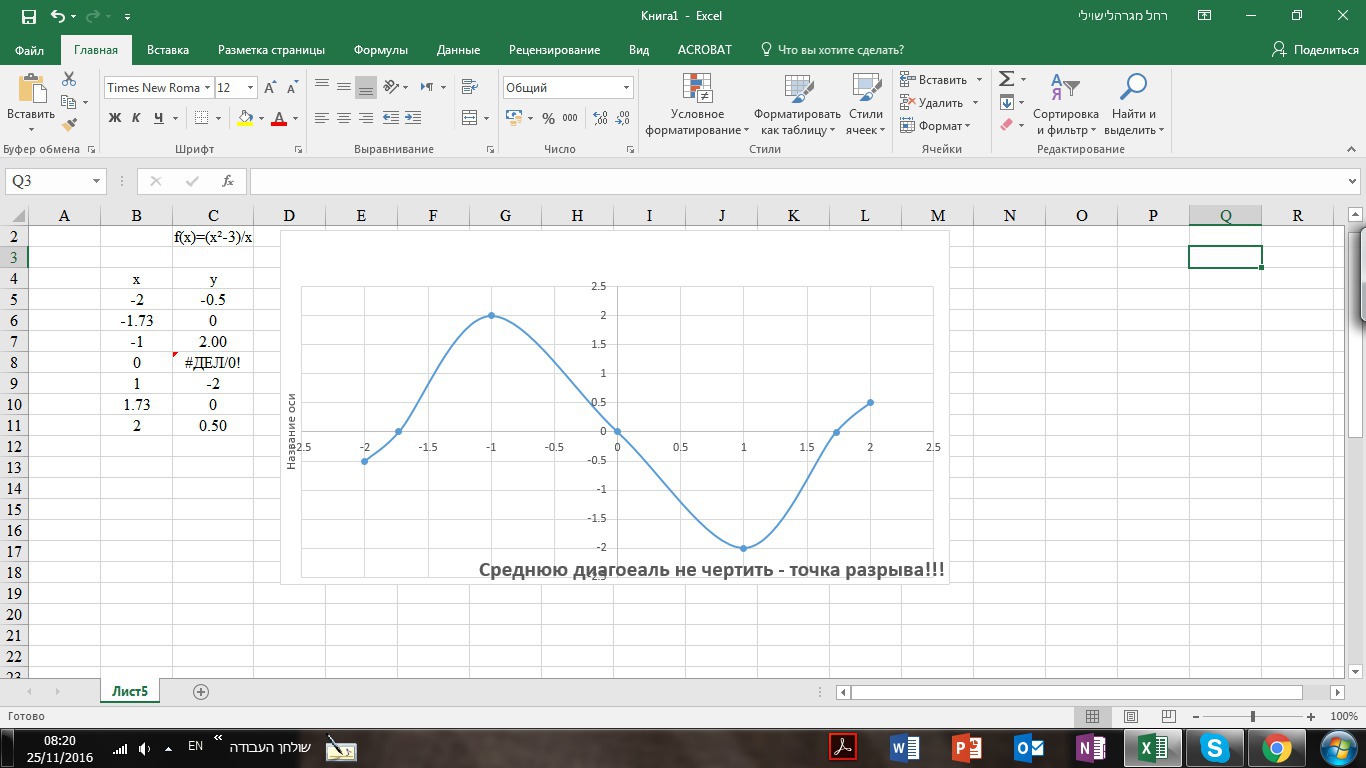Image resolution: width=1366 pixels, height=768 pixels.
Task: Apply the thousands separator (000) format
Action: pyautogui.click(x=570, y=118)
